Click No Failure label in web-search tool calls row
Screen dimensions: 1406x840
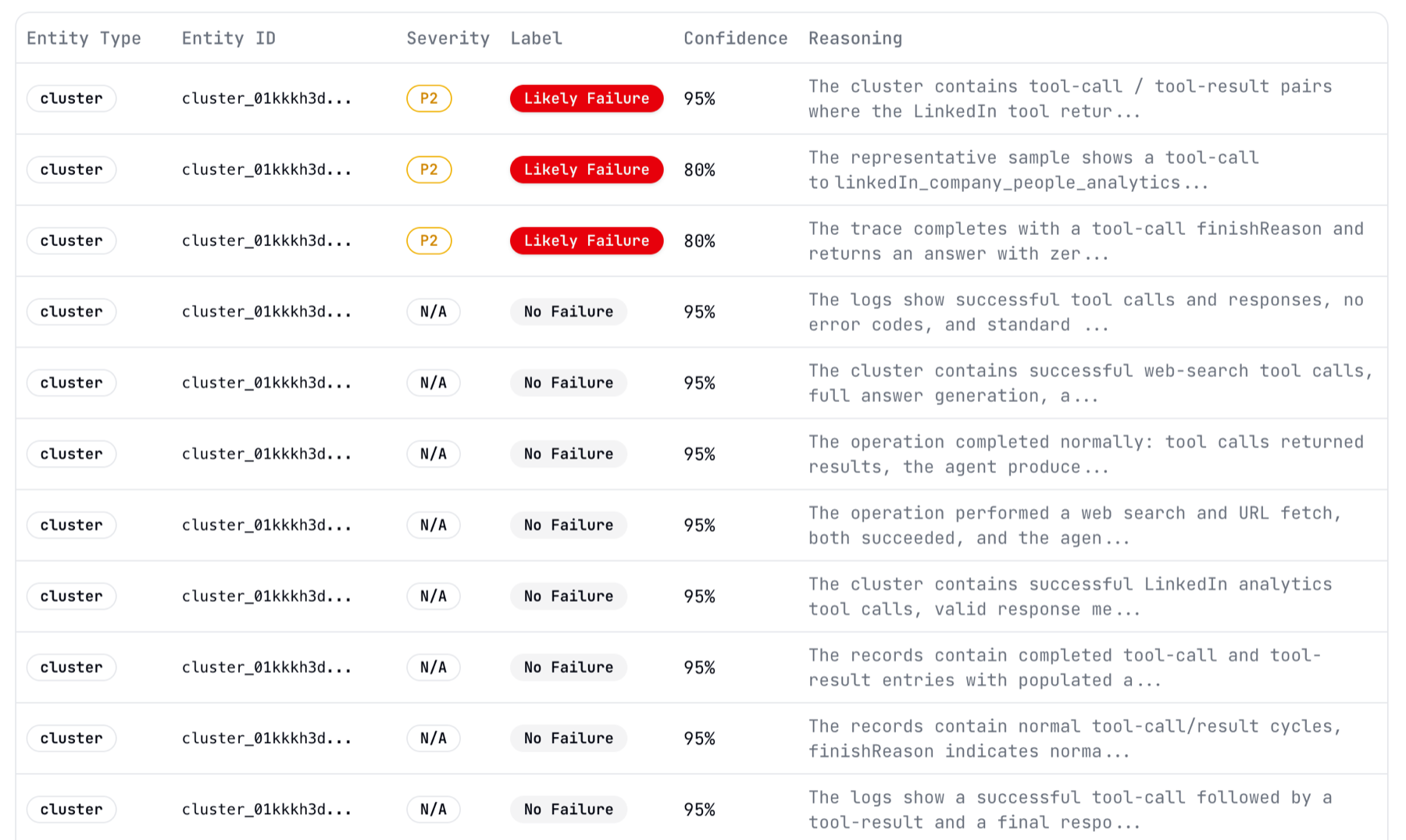568,383
